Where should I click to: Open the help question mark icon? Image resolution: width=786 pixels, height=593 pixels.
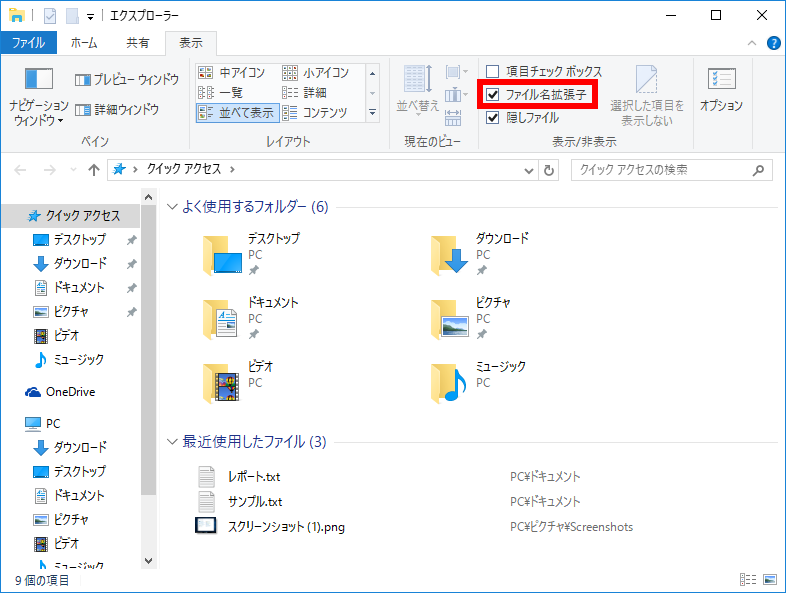tap(773, 43)
